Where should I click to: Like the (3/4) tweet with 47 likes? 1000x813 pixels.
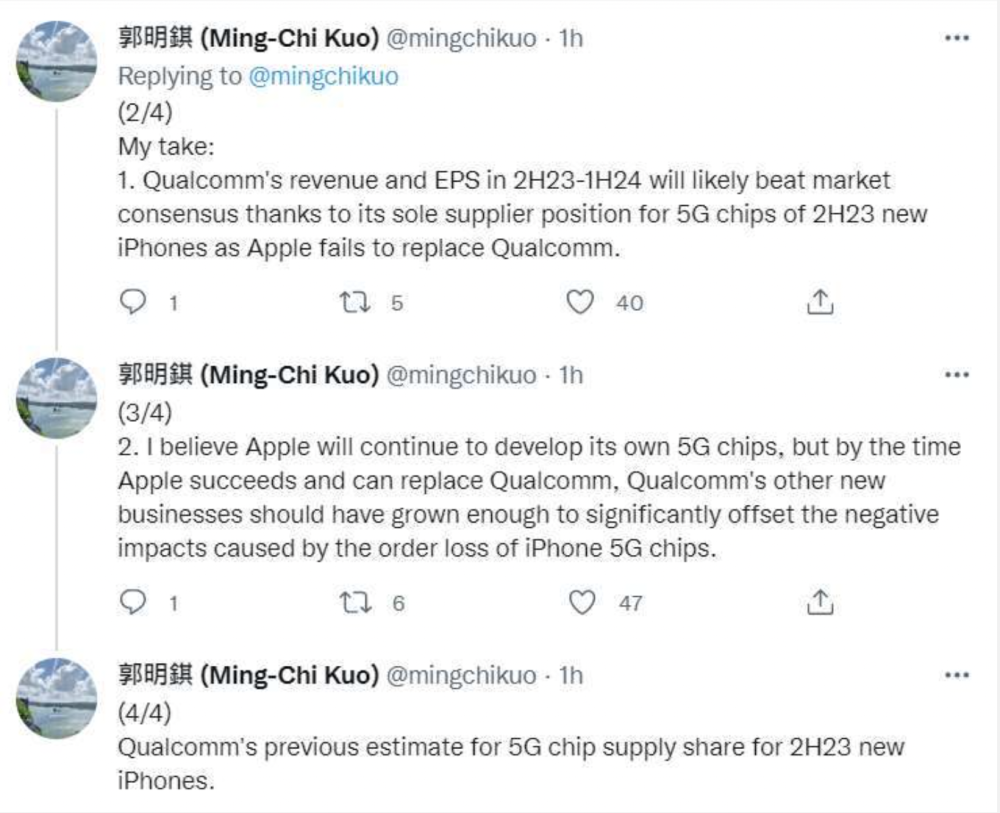582,603
